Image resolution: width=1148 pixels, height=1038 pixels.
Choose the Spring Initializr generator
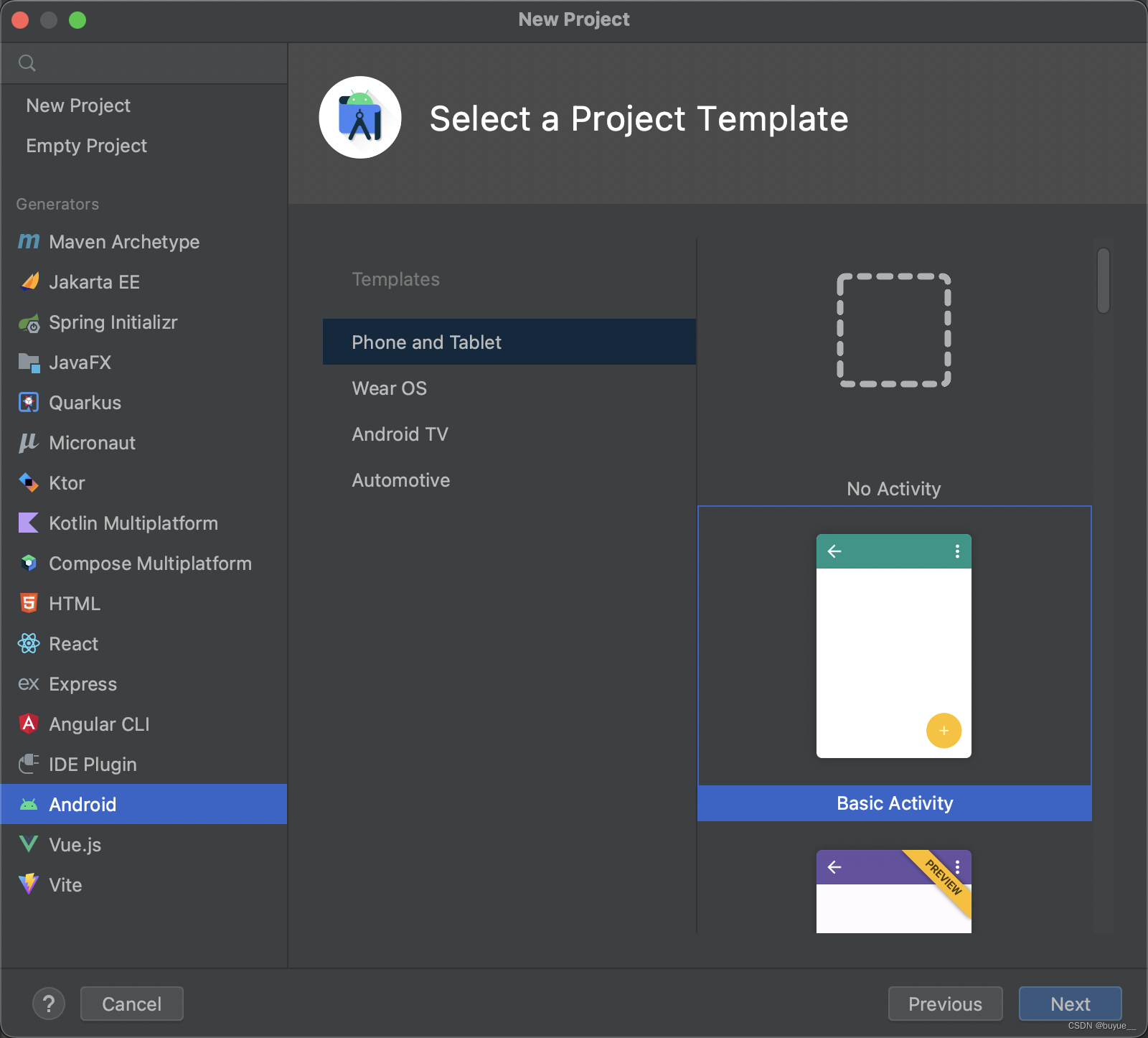(143, 322)
